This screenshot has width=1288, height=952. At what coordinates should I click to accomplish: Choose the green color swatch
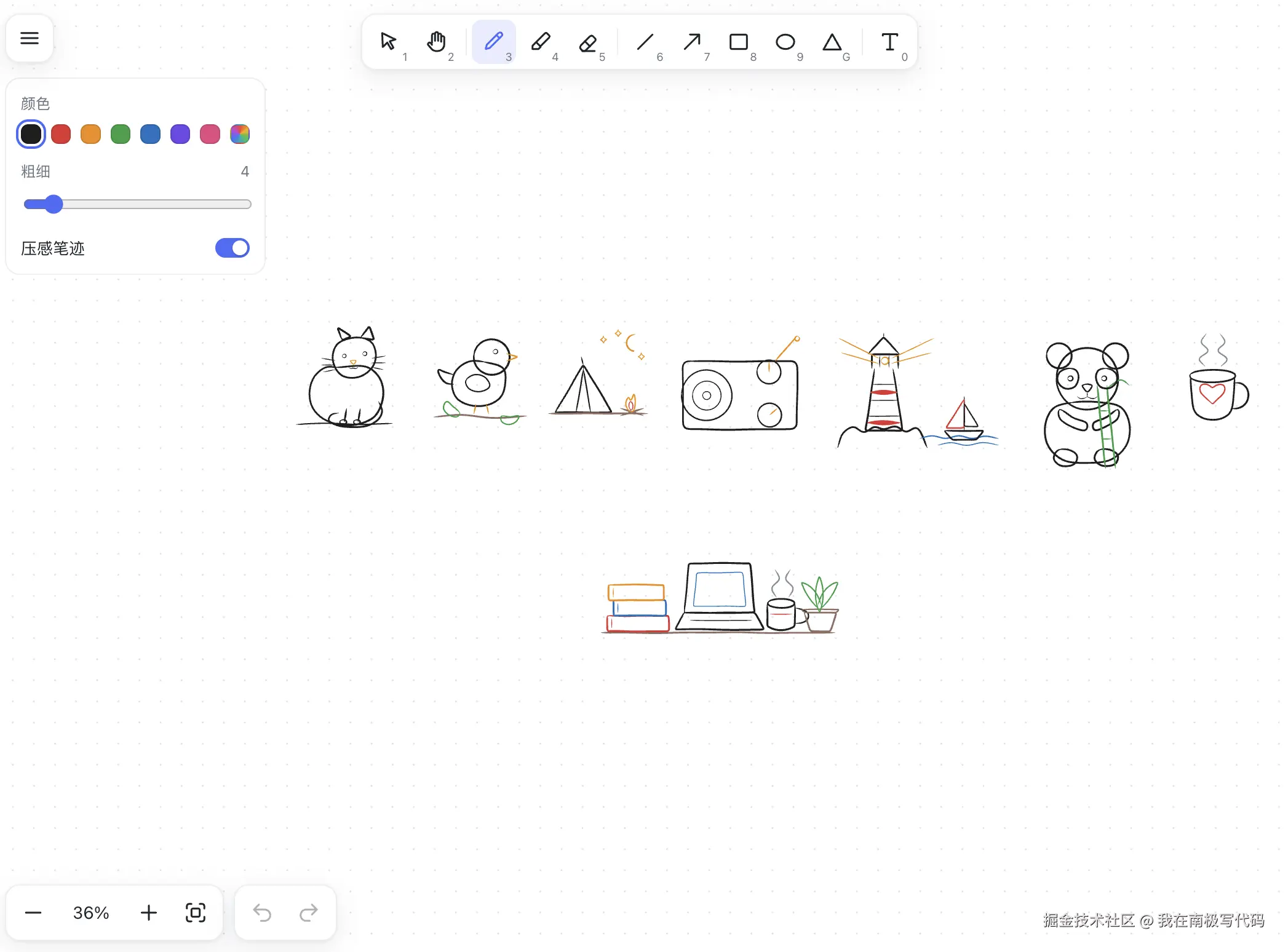click(x=121, y=134)
